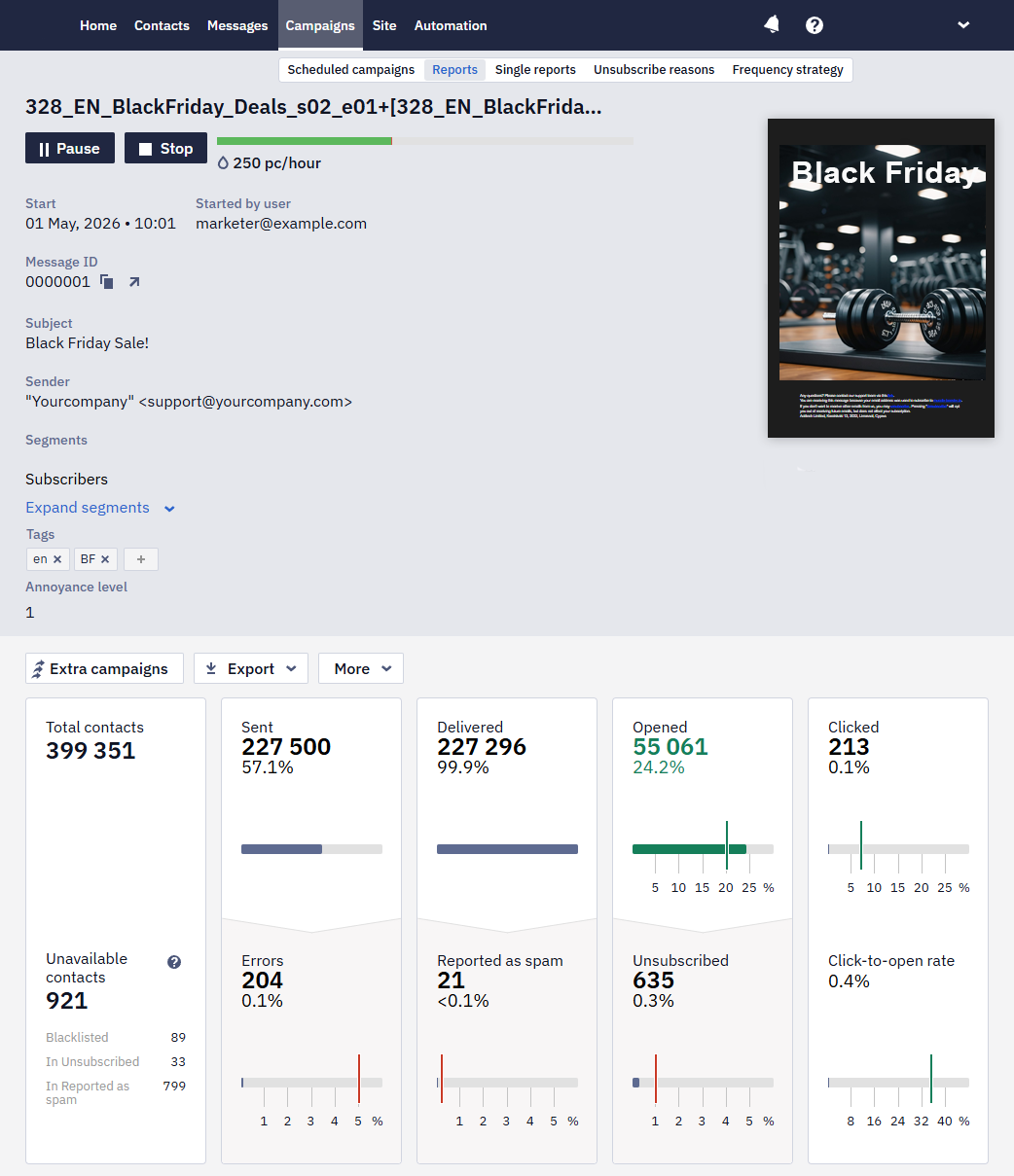
Task: Open the Messages menu
Action: (x=237, y=25)
